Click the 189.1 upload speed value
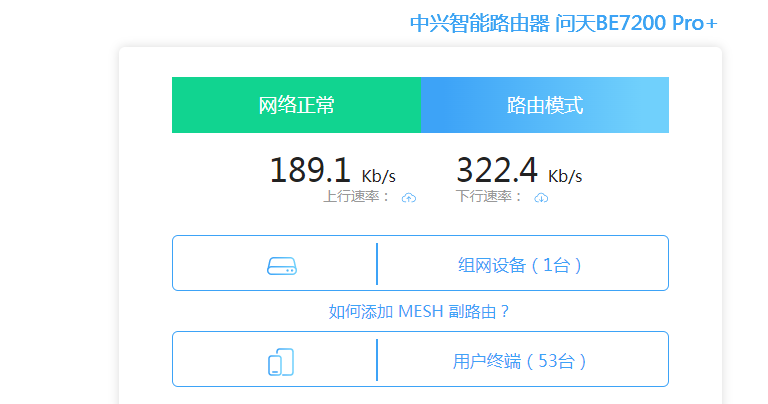This screenshot has width=768, height=404. click(310, 170)
